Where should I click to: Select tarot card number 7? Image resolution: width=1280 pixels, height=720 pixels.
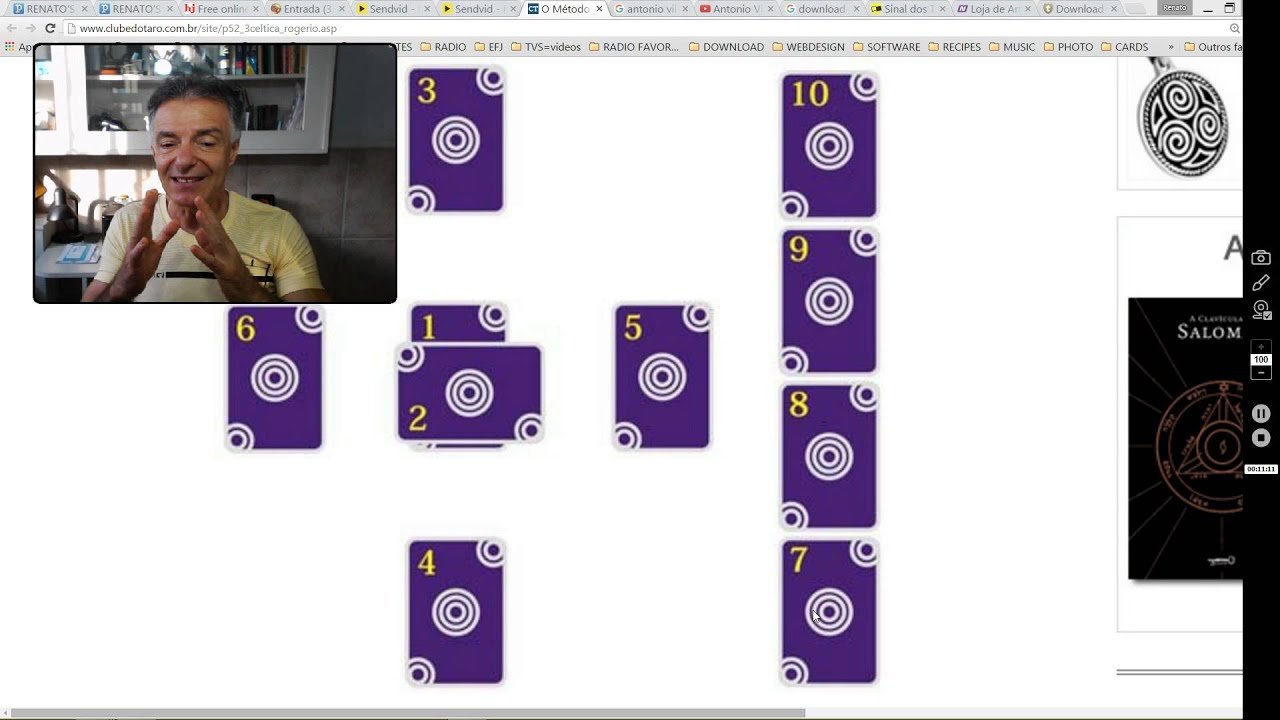(x=829, y=612)
